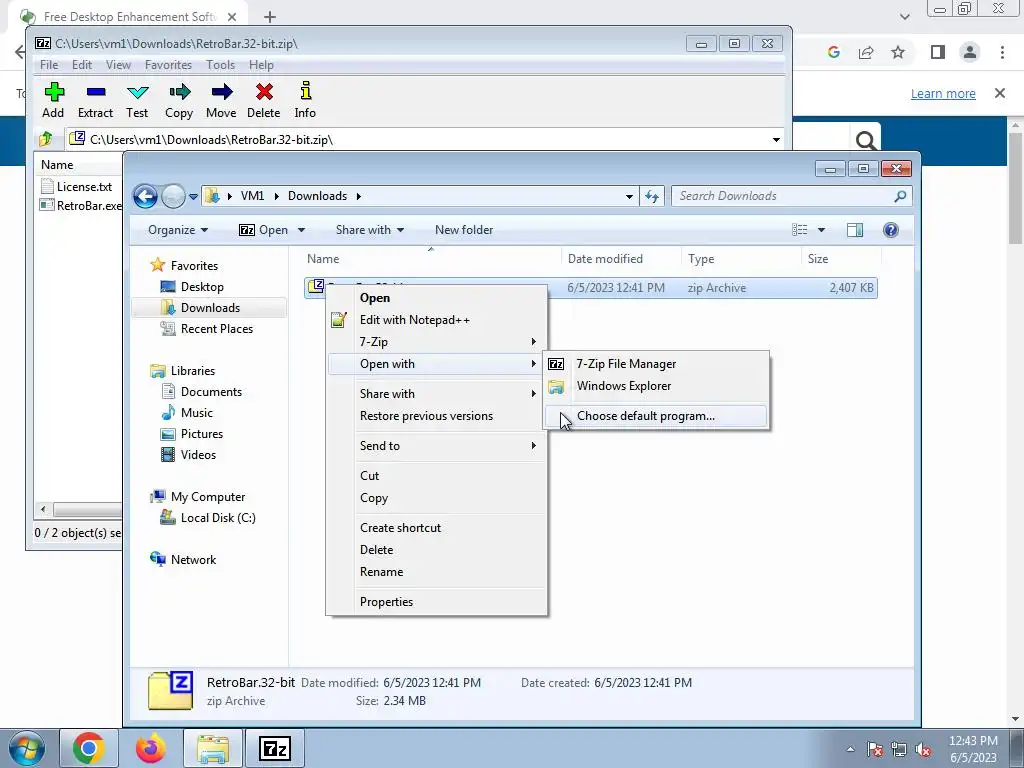Select Properties in context menu
This screenshot has width=1024, height=768.
point(436,601)
